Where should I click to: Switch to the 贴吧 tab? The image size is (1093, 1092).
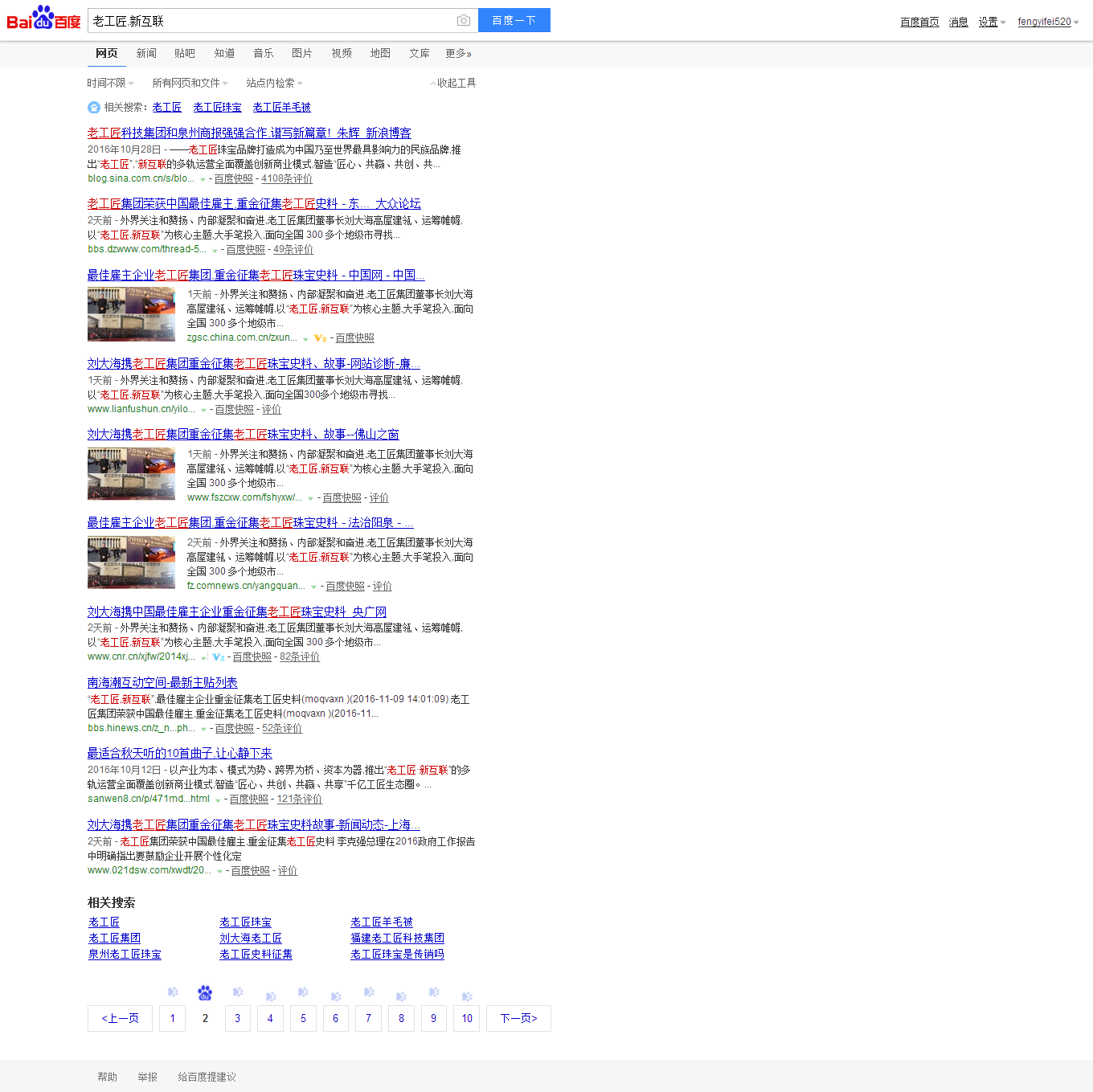tap(185, 53)
